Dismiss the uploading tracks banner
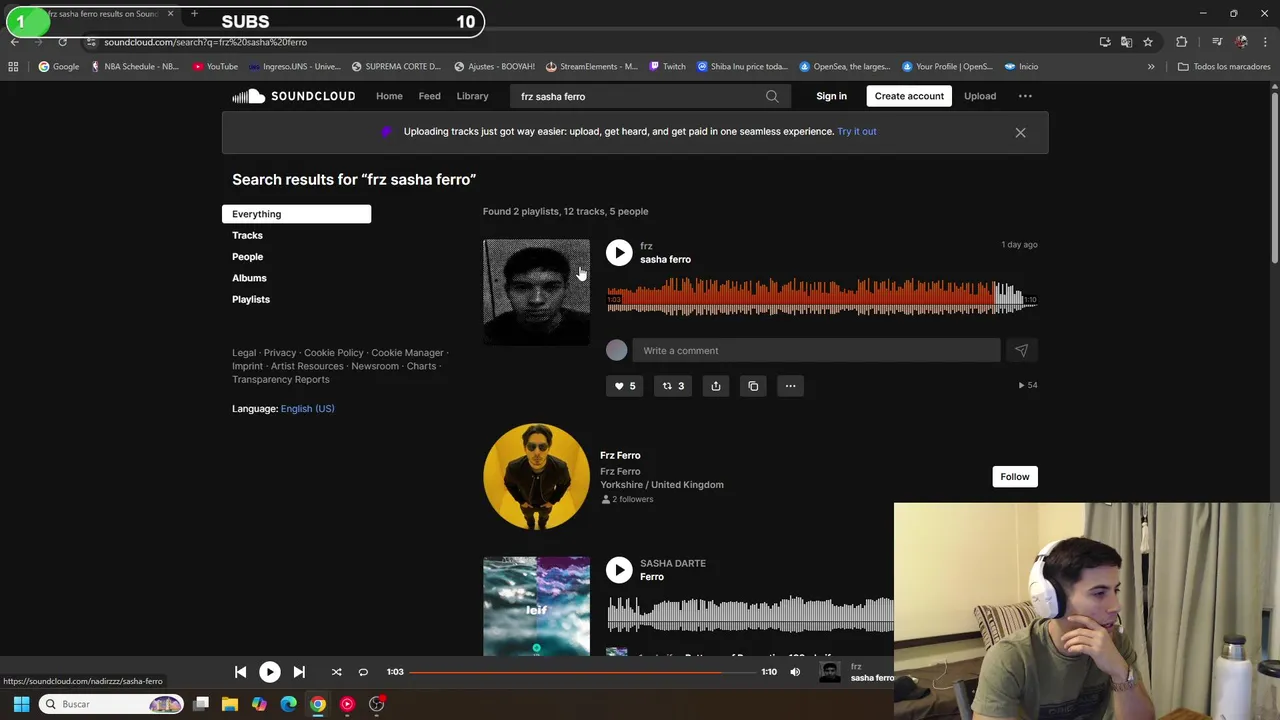 tap(1020, 132)
